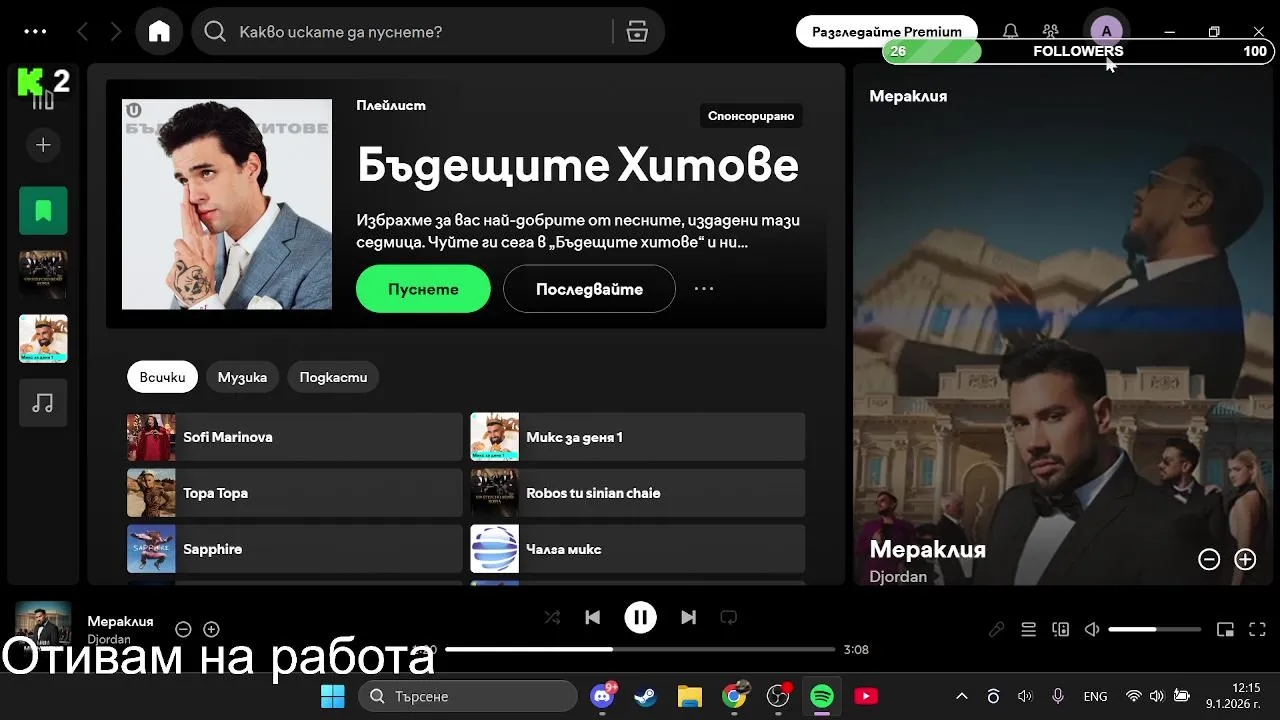The image size is (1280, 720).
Task: Mute with the volume speaker icon
Action: pyautogui.click(x=1092, y=629)
